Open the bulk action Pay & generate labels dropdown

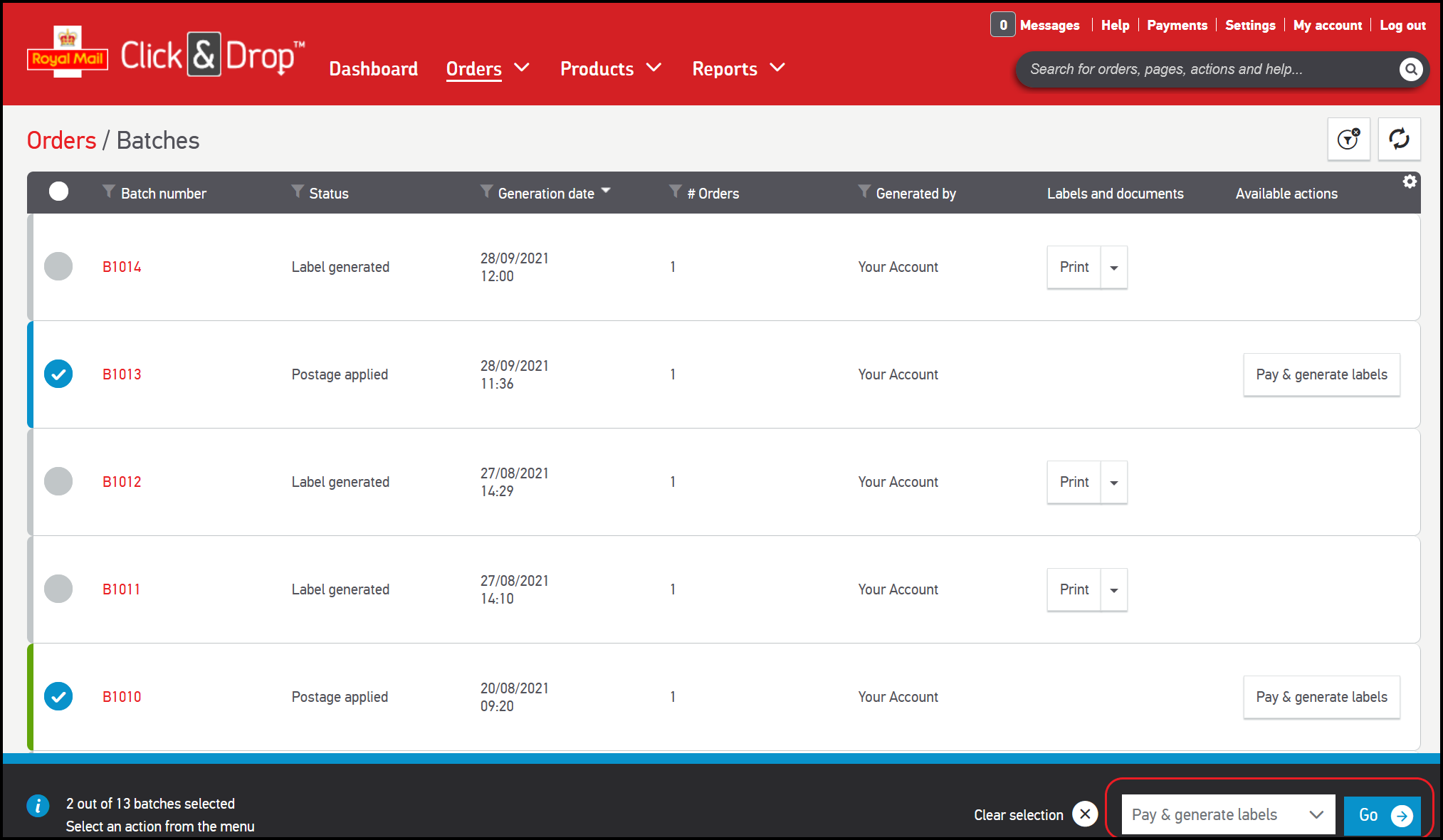(x=1227, y=814)
